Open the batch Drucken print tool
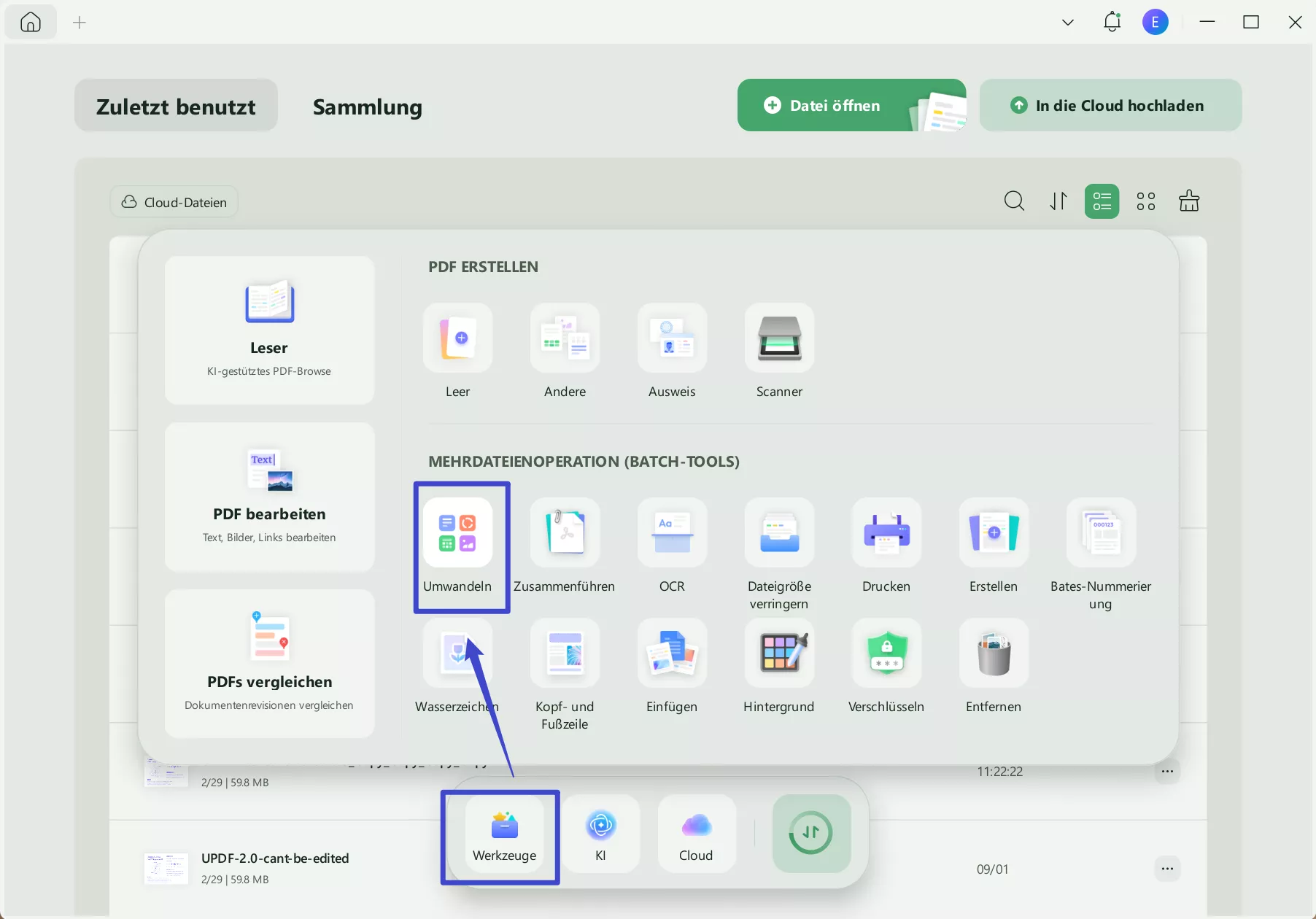The width and height of the screenshot is (1316, 919). 886,533
